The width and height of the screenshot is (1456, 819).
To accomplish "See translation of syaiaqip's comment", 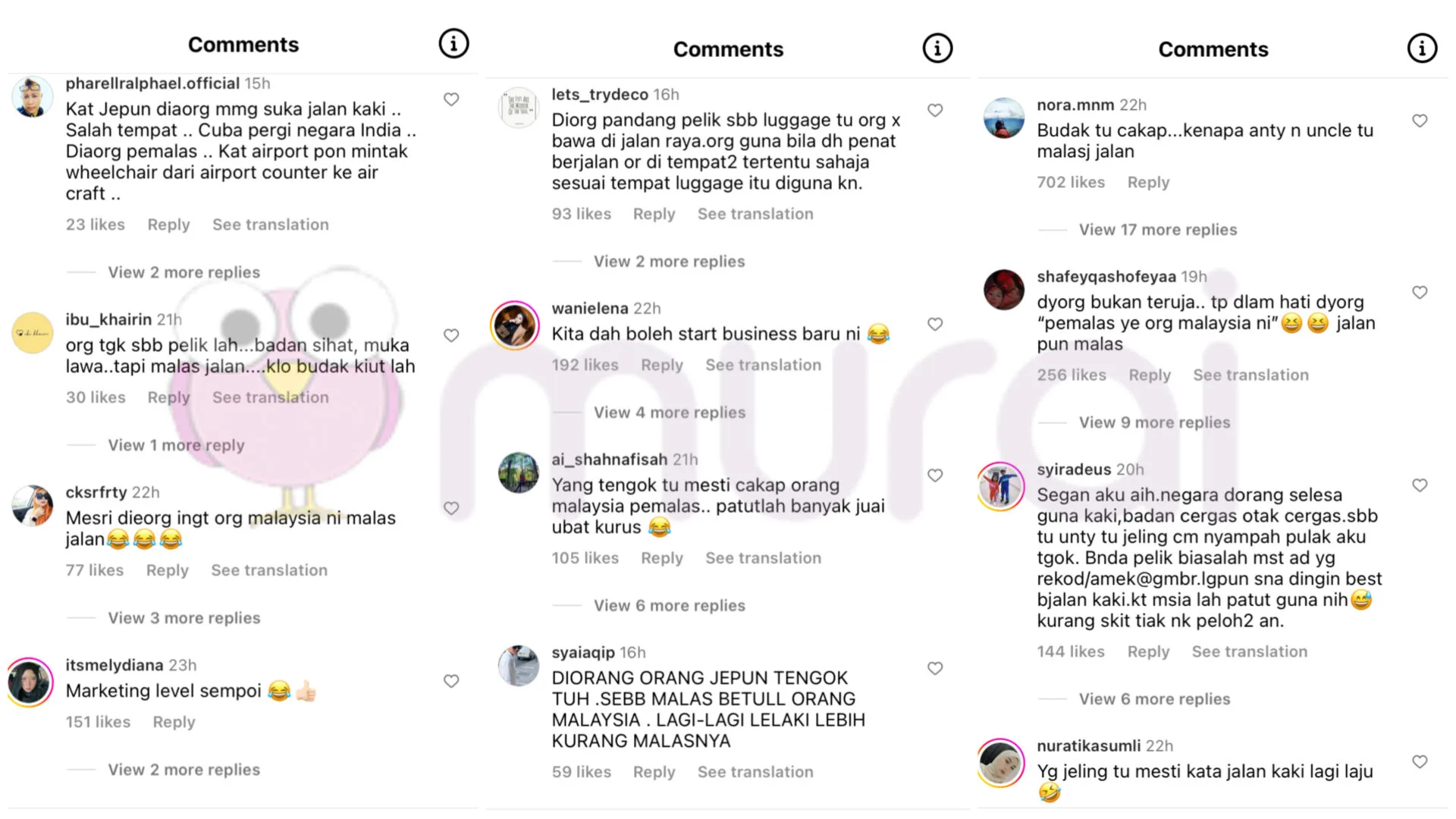I will pos(755,772).
